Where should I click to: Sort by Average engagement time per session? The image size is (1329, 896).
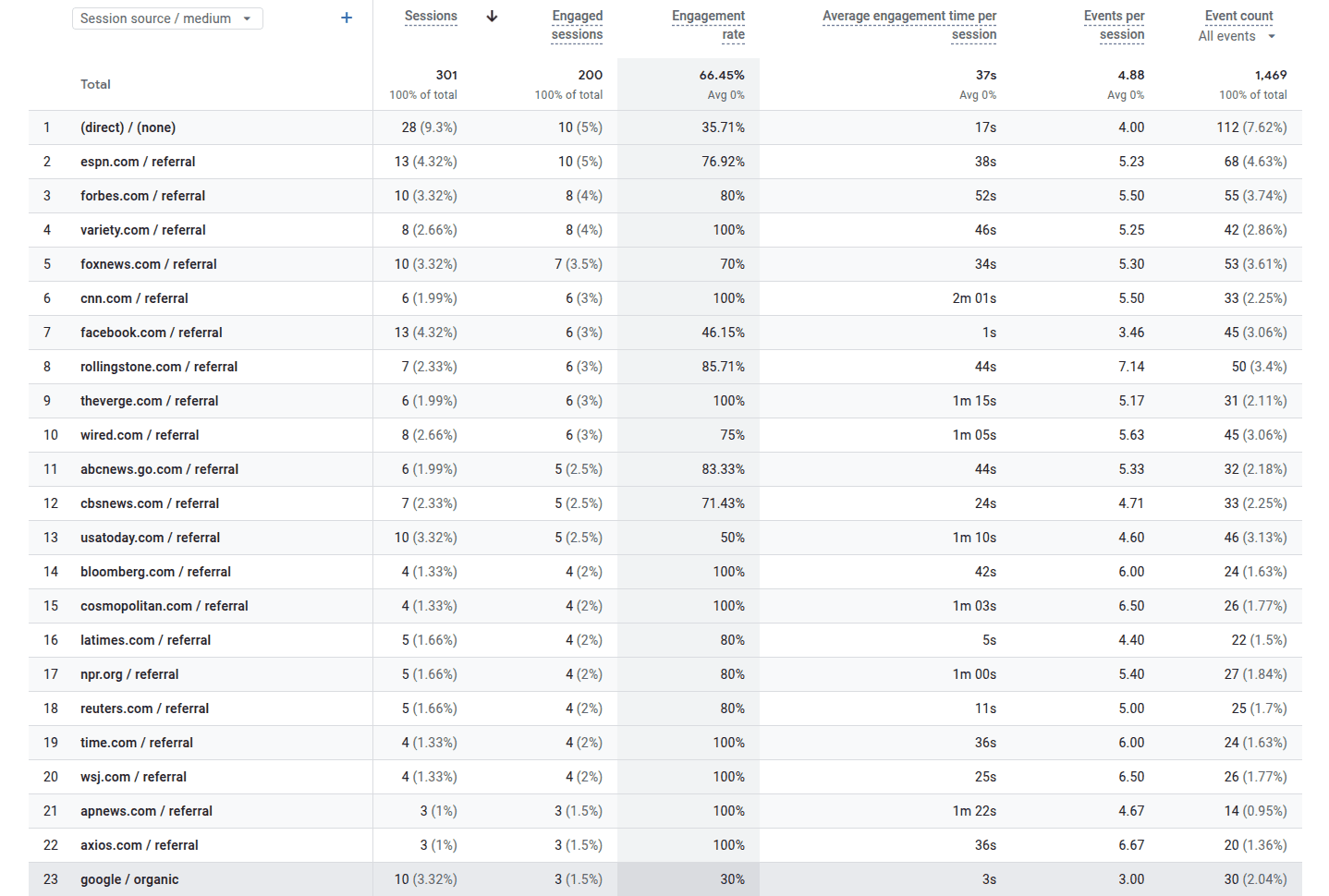click(x=909, y=25)
